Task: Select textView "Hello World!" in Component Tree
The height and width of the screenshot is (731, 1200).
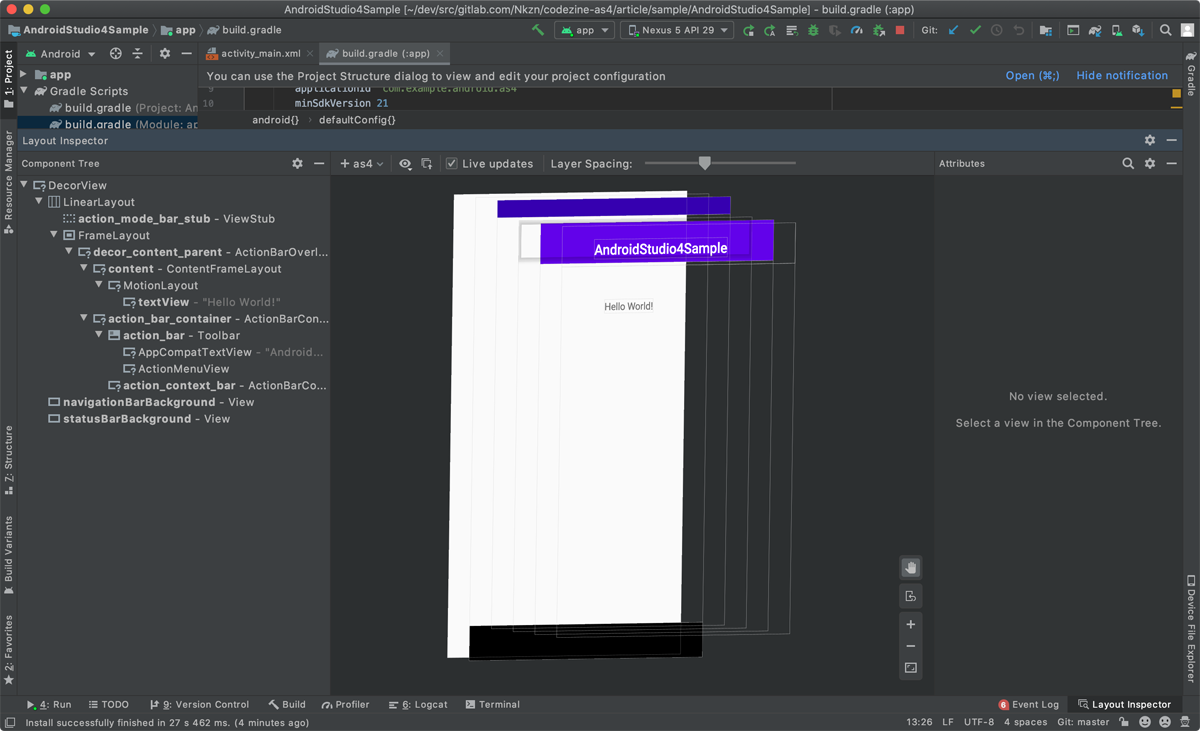Action: click(x=201, y=302)
